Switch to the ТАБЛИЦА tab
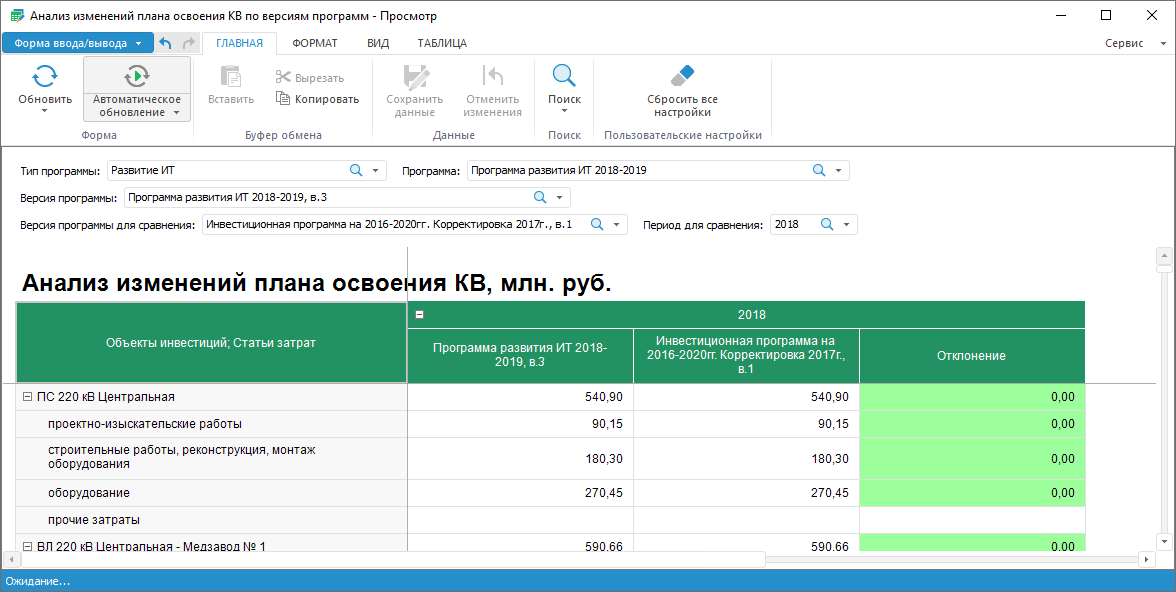This screenshot has width=1176, height=592. pyautogui.click(x=441, y=43)
